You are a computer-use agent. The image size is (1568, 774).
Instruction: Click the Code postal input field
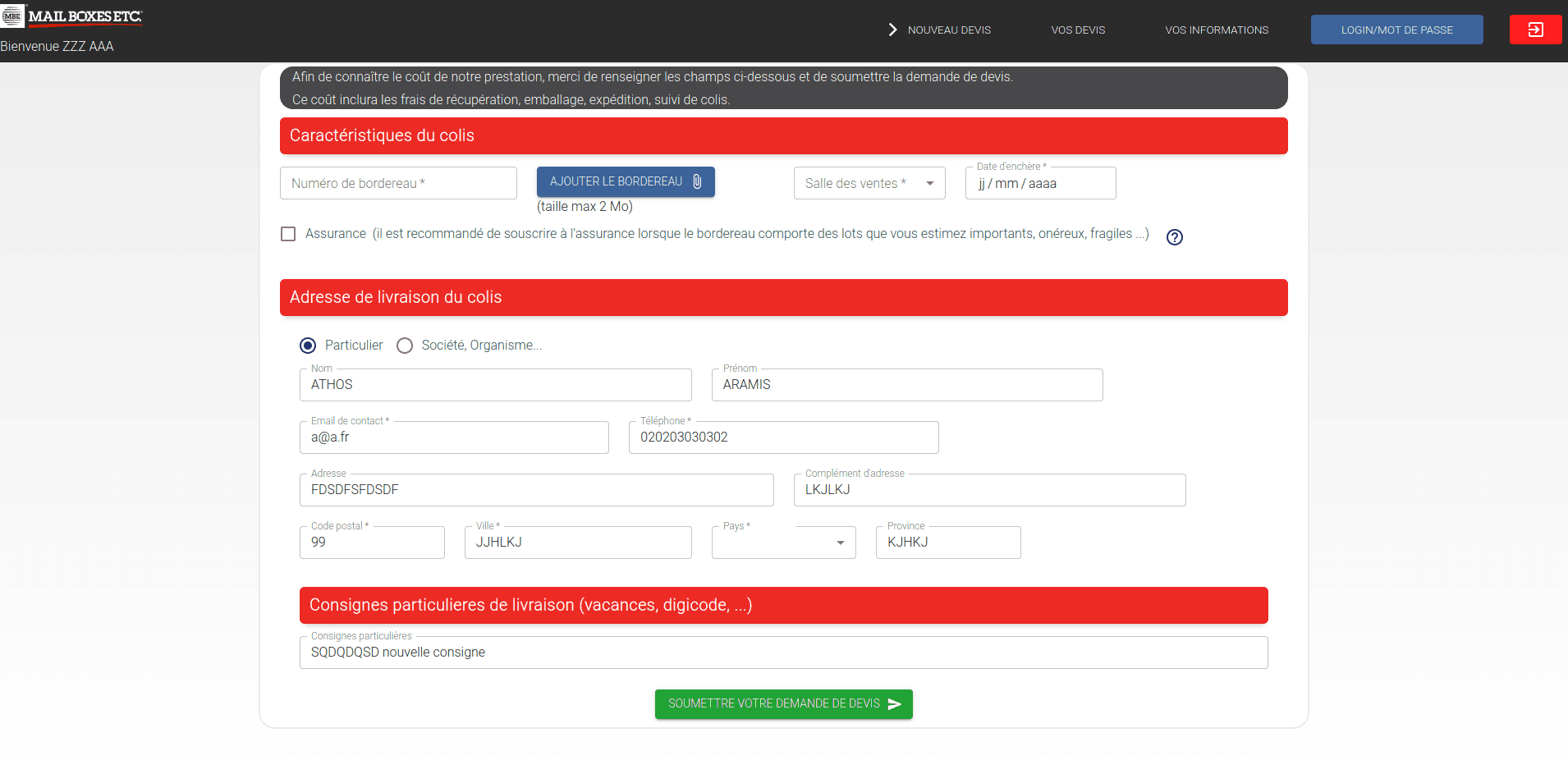(372, 543)
